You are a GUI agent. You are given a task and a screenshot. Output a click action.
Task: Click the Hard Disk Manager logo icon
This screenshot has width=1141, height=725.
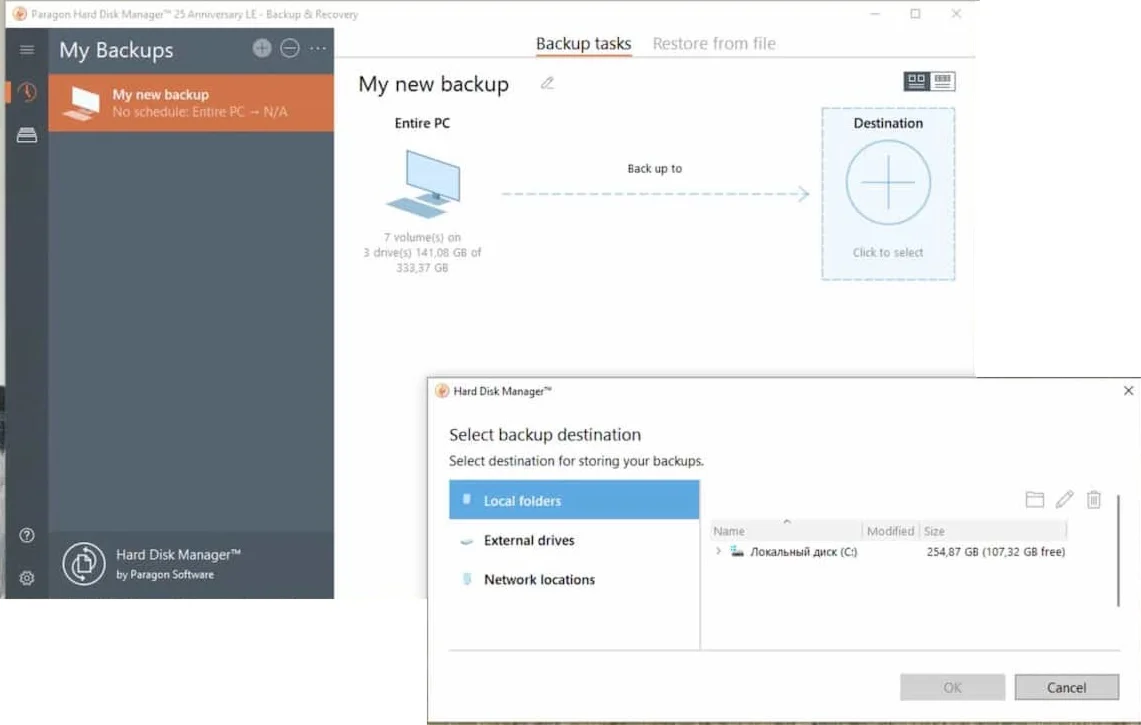84,563
